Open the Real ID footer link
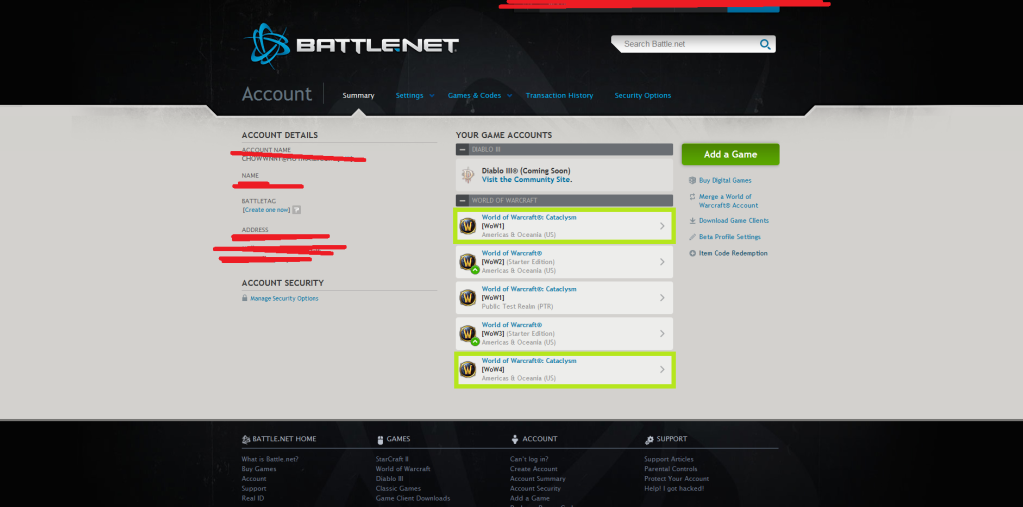This screenshot has width=1023, height=507. click(252, 499)
